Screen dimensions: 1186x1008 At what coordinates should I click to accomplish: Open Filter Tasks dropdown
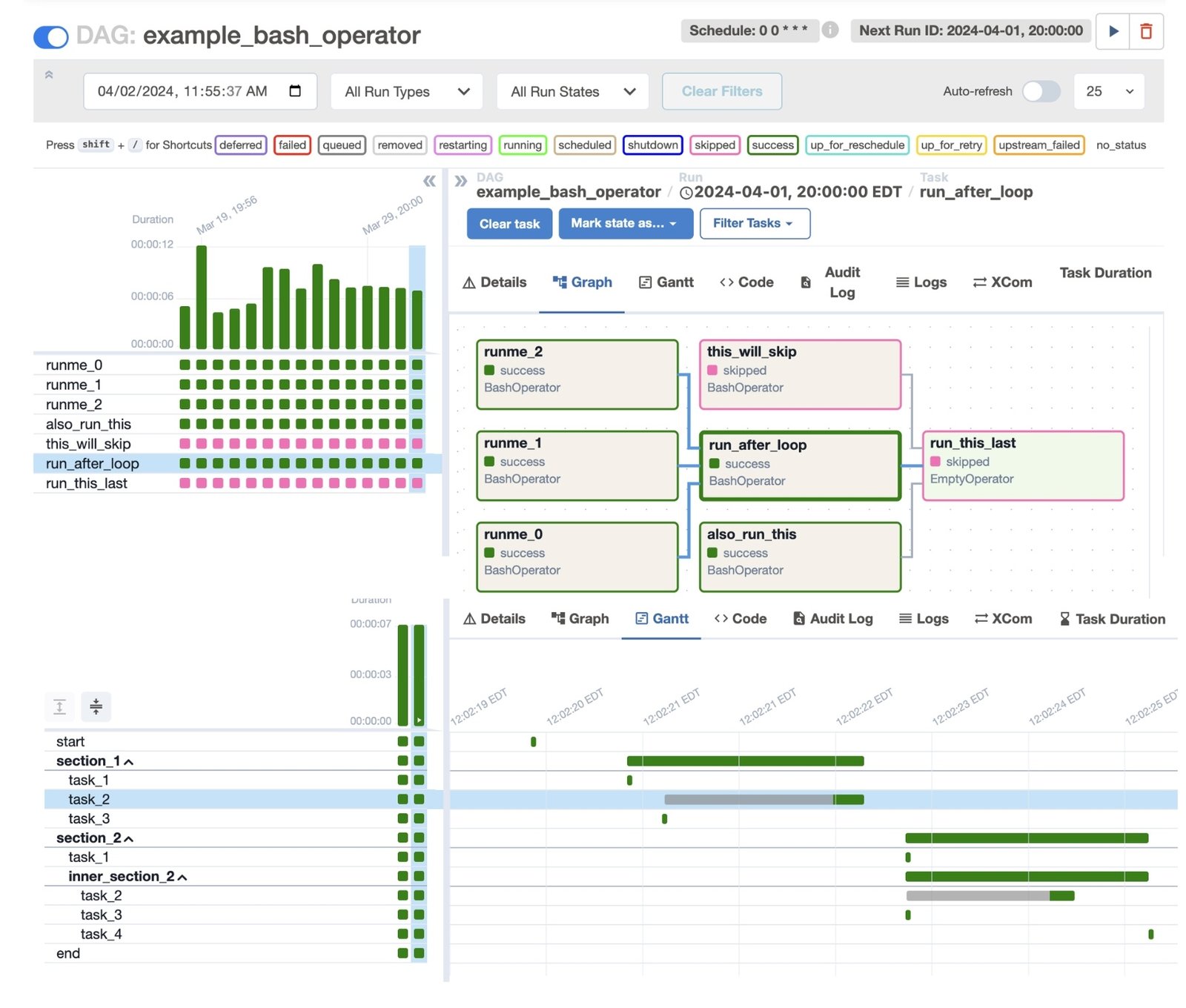click(x=754, y=224)
